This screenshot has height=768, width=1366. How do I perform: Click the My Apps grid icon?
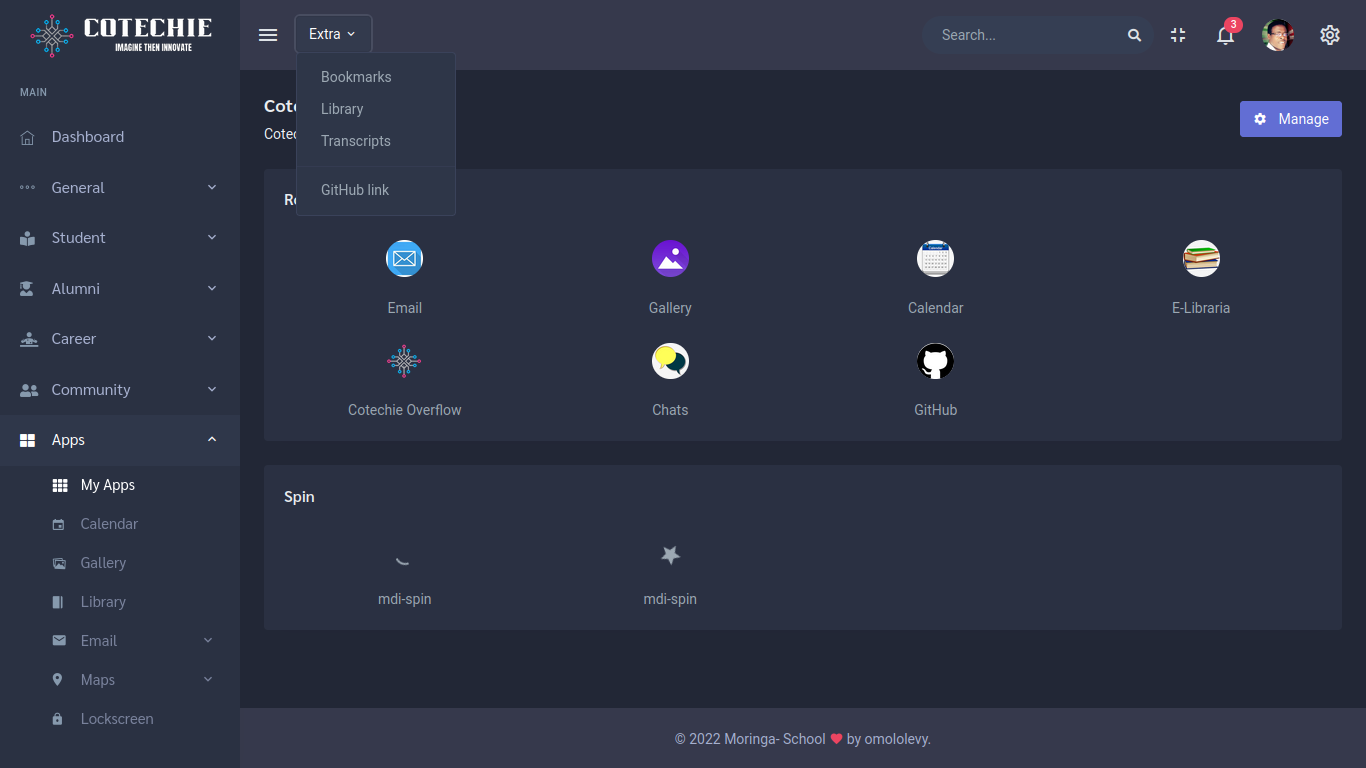pos(60,485)
